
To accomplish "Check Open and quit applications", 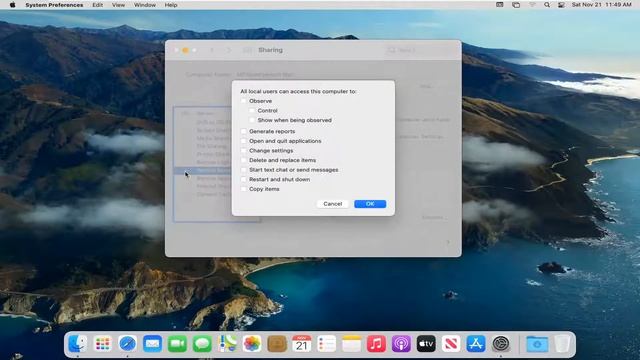I will click(x=244, y=141).
